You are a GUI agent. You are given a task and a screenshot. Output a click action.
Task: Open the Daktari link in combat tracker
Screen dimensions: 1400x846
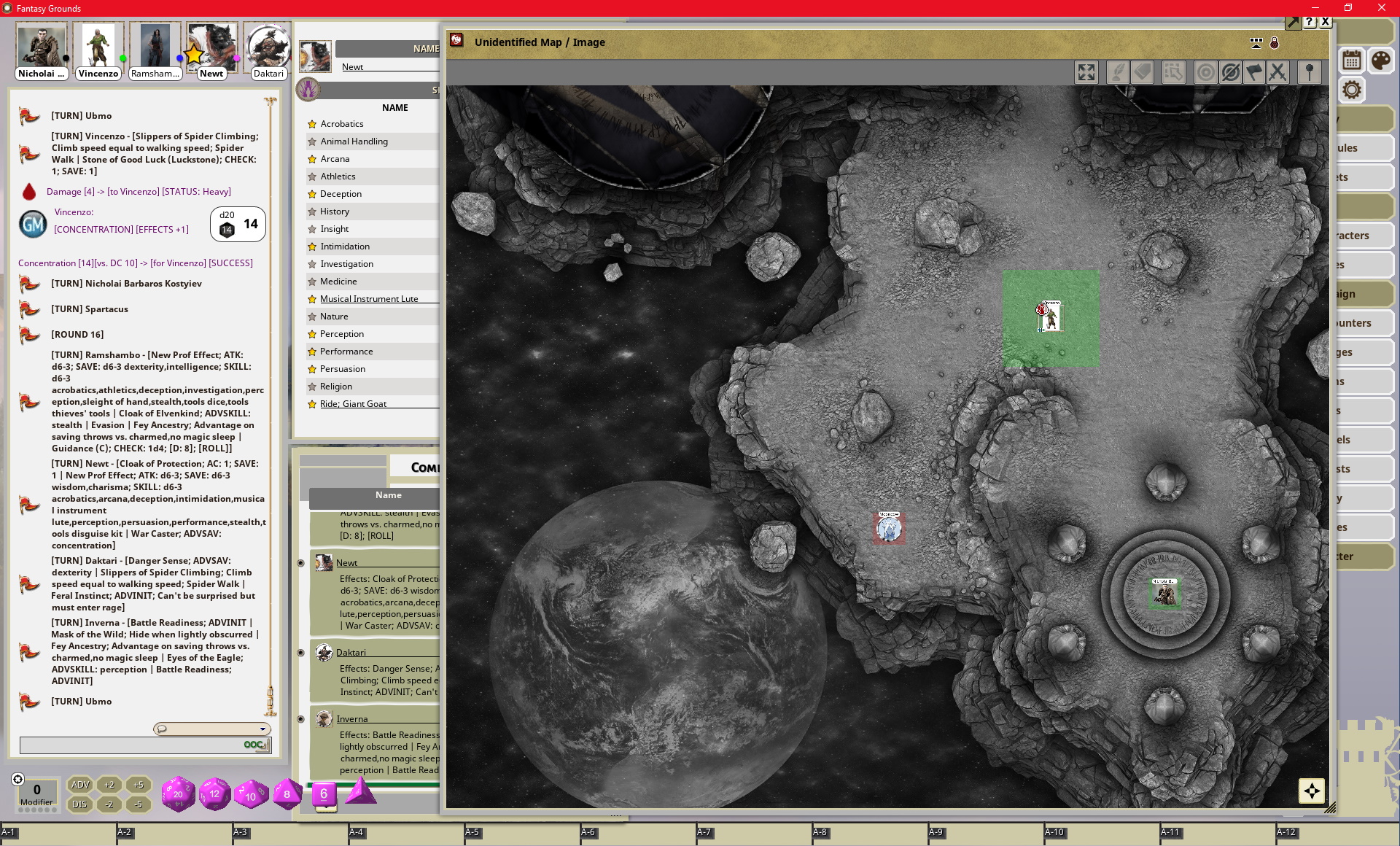pyautogui.click(x=351, y=653)
